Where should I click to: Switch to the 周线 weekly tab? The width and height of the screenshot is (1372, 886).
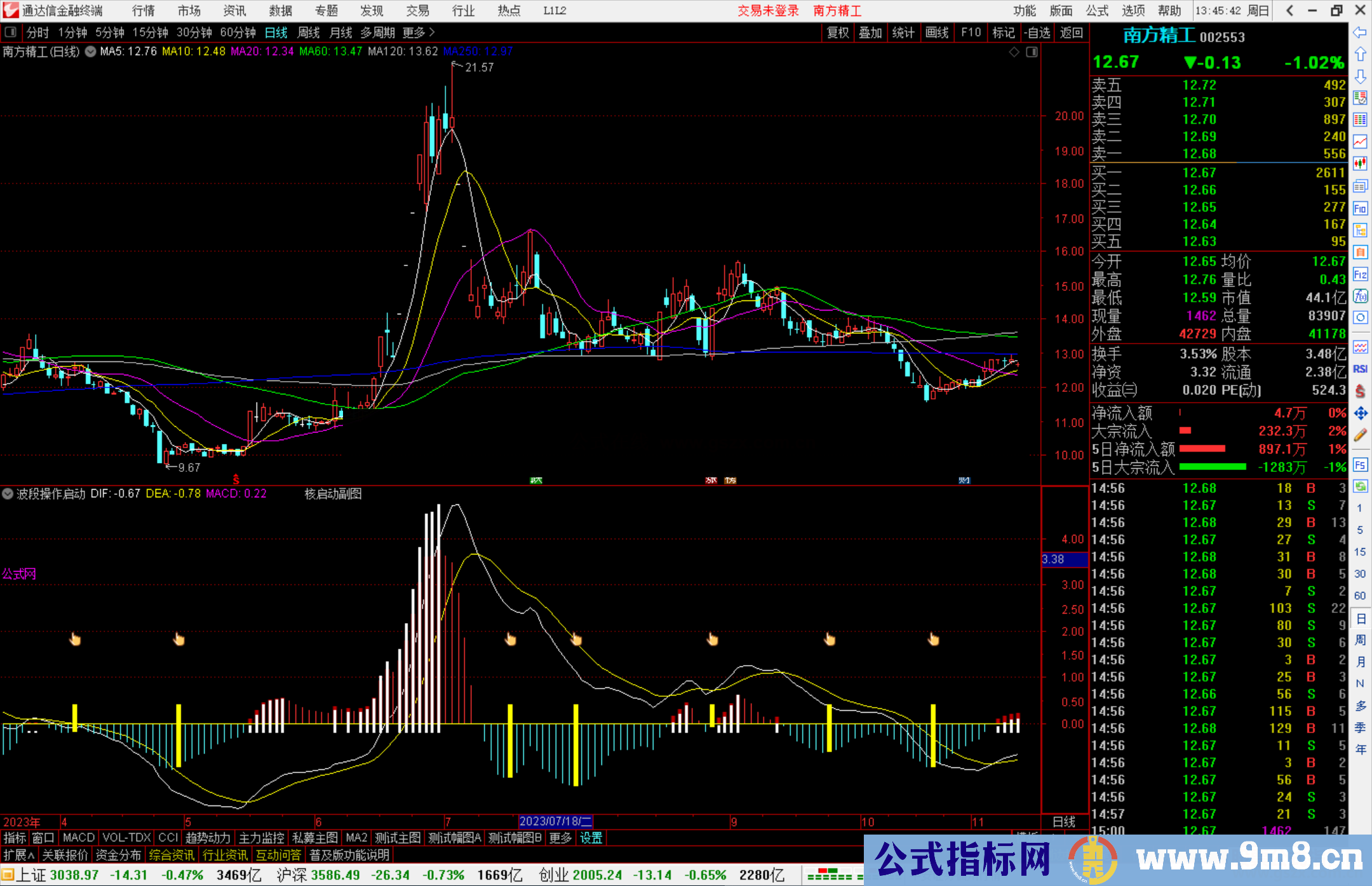309,32
